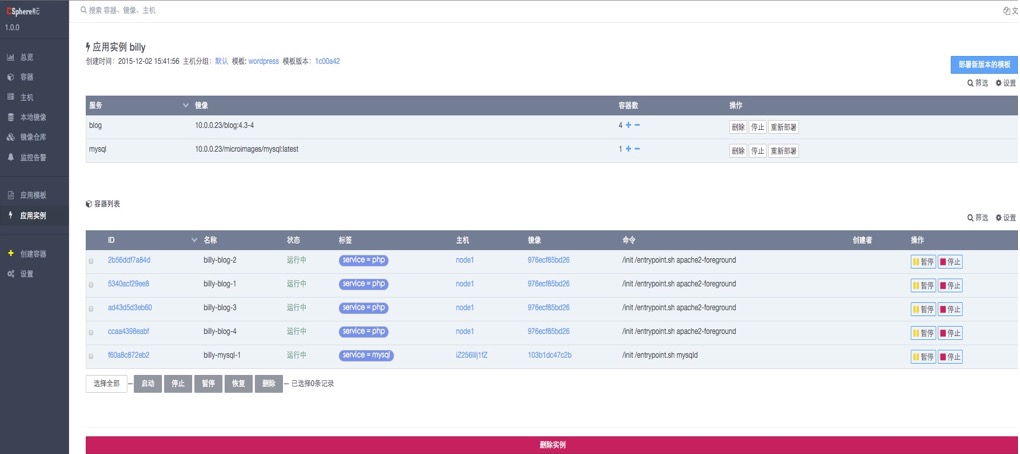Pause container billy-blog-4 with 暂停 icon button
1020x454 pixels.
(923, 333)
